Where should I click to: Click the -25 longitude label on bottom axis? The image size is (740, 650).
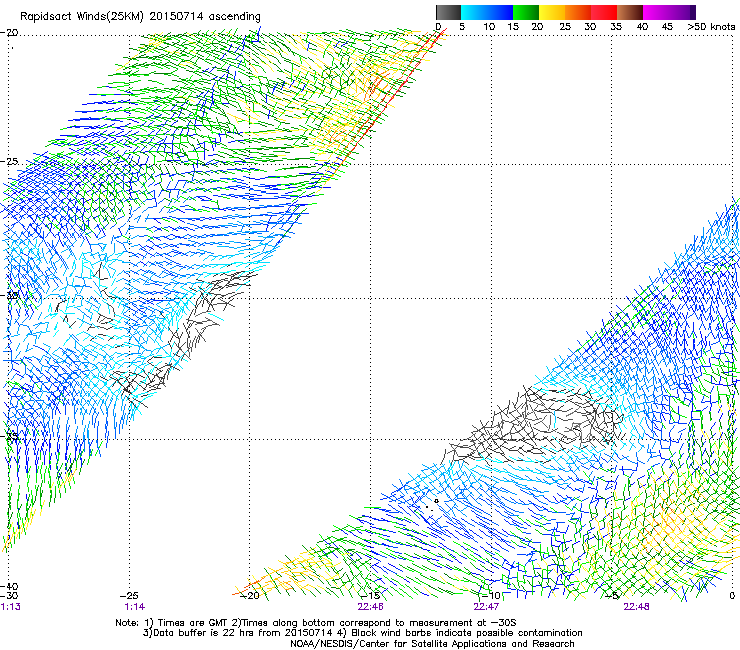click(x=129, y=596)
